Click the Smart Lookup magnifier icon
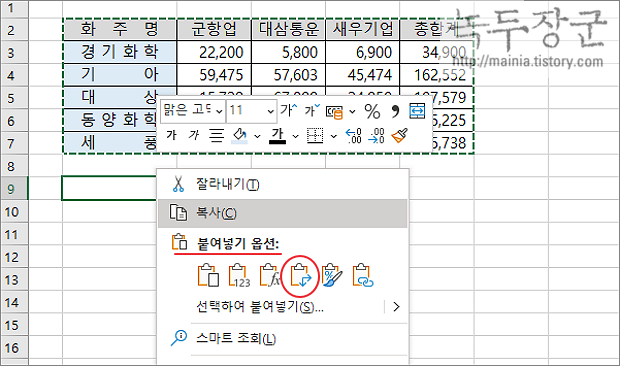Image resolution: width=620 pixels, height=366 pixels. [x=179, y=338]
